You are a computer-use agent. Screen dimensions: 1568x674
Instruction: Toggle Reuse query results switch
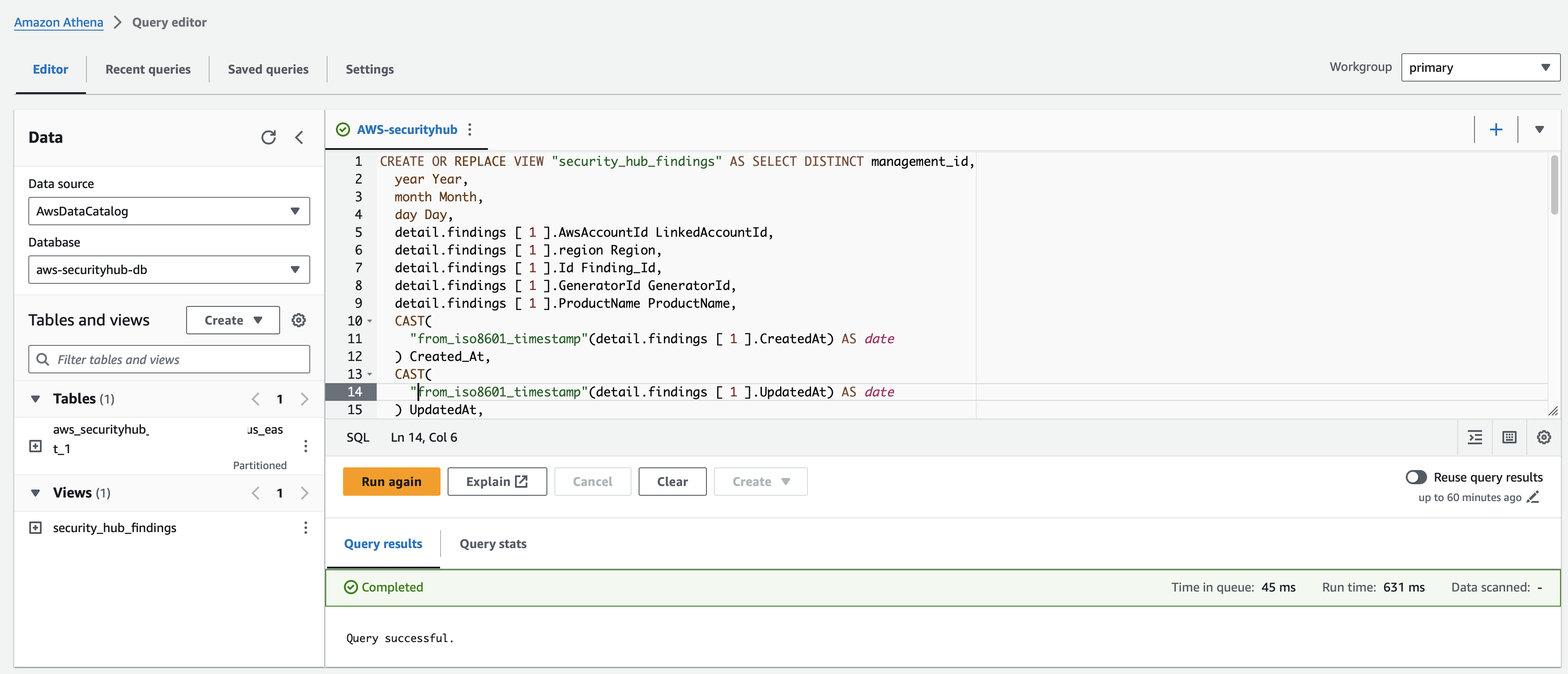coord(1416,477)
